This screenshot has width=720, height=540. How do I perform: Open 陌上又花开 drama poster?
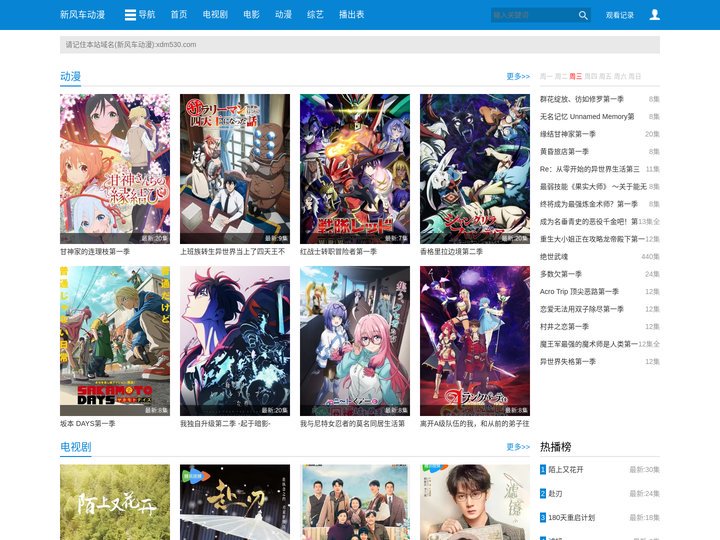(x=115, y=502)
